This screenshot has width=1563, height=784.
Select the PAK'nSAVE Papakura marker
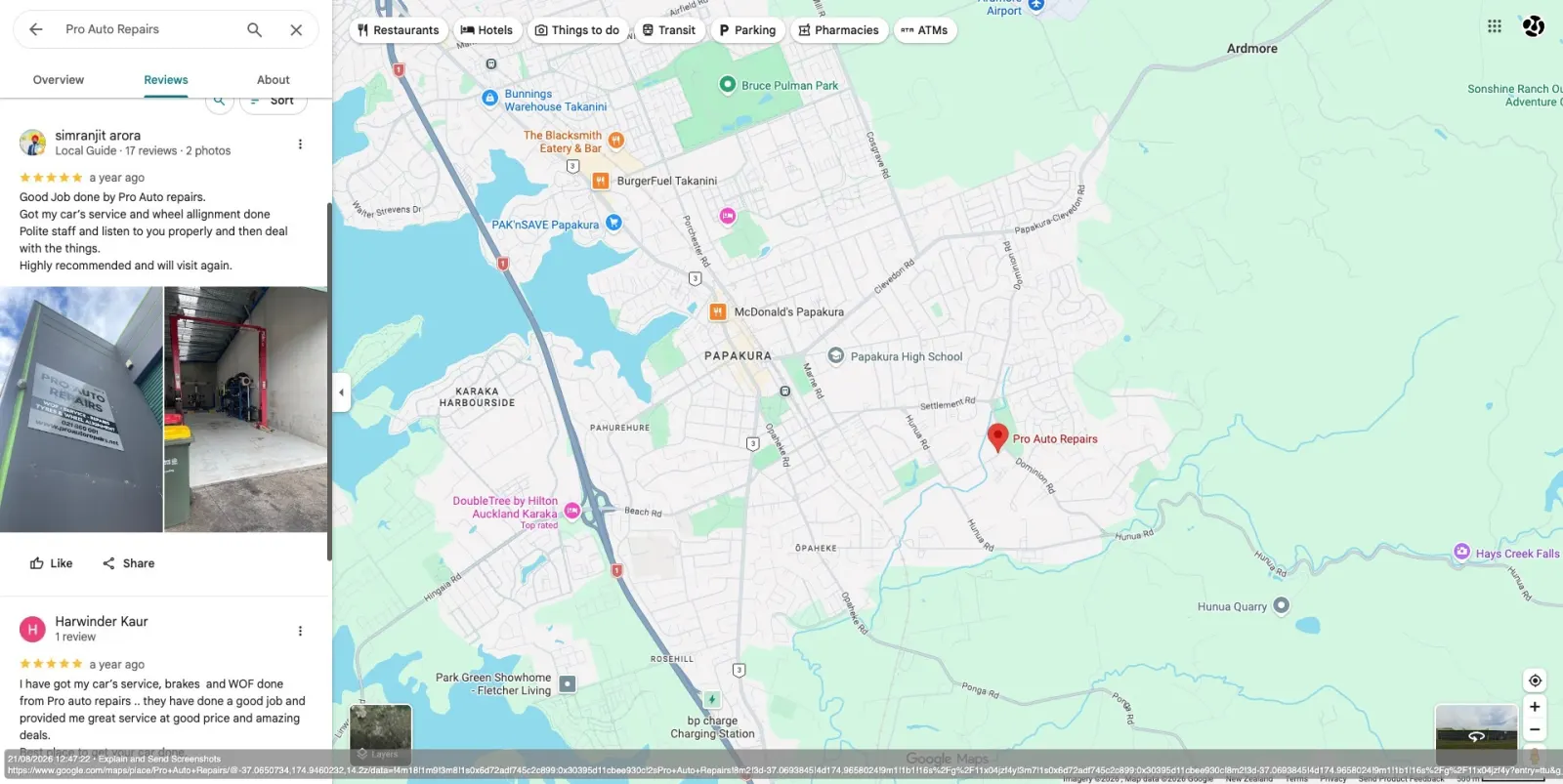(613, 223)
